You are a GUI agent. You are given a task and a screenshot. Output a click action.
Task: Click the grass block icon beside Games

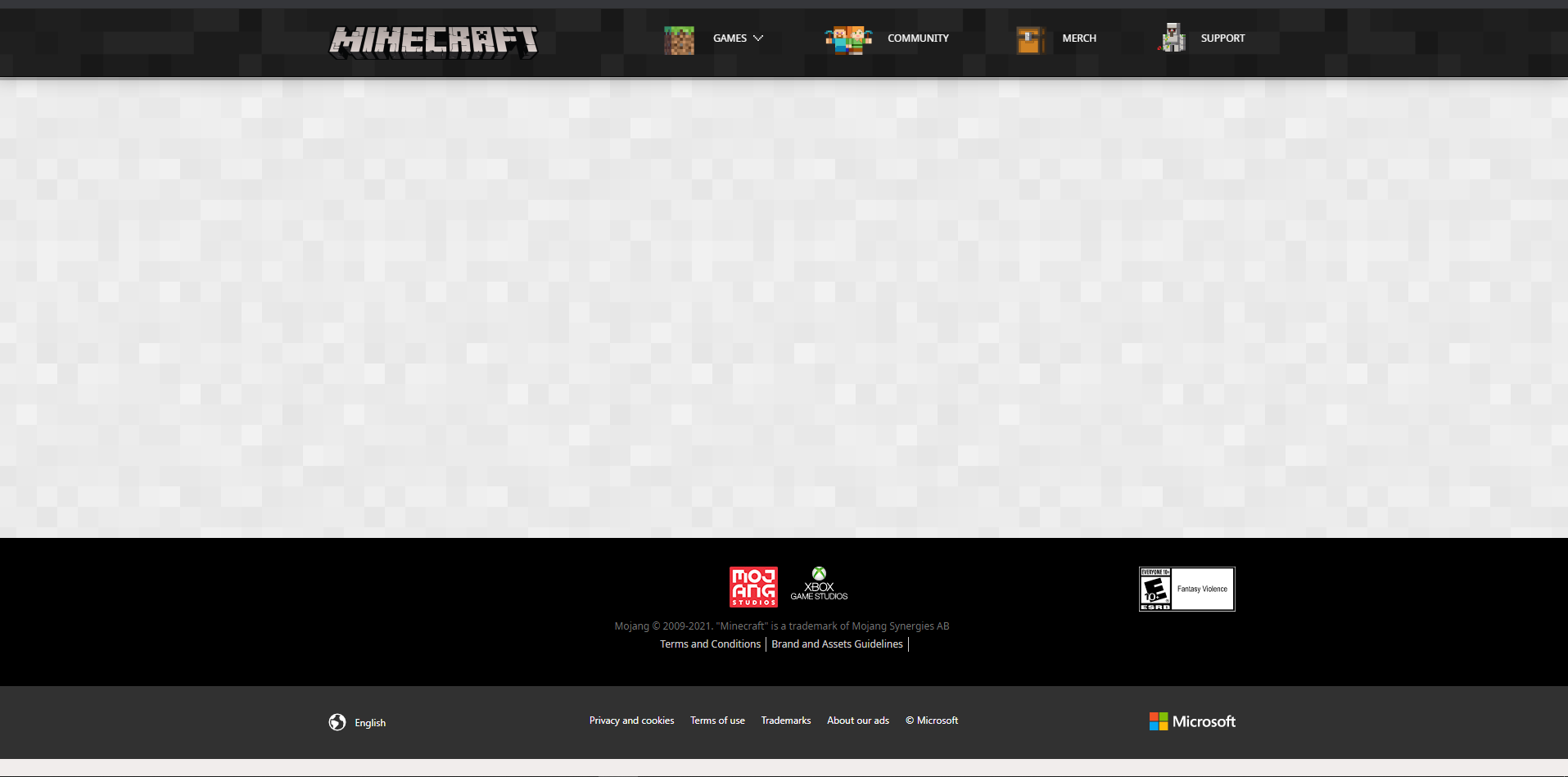679,39
